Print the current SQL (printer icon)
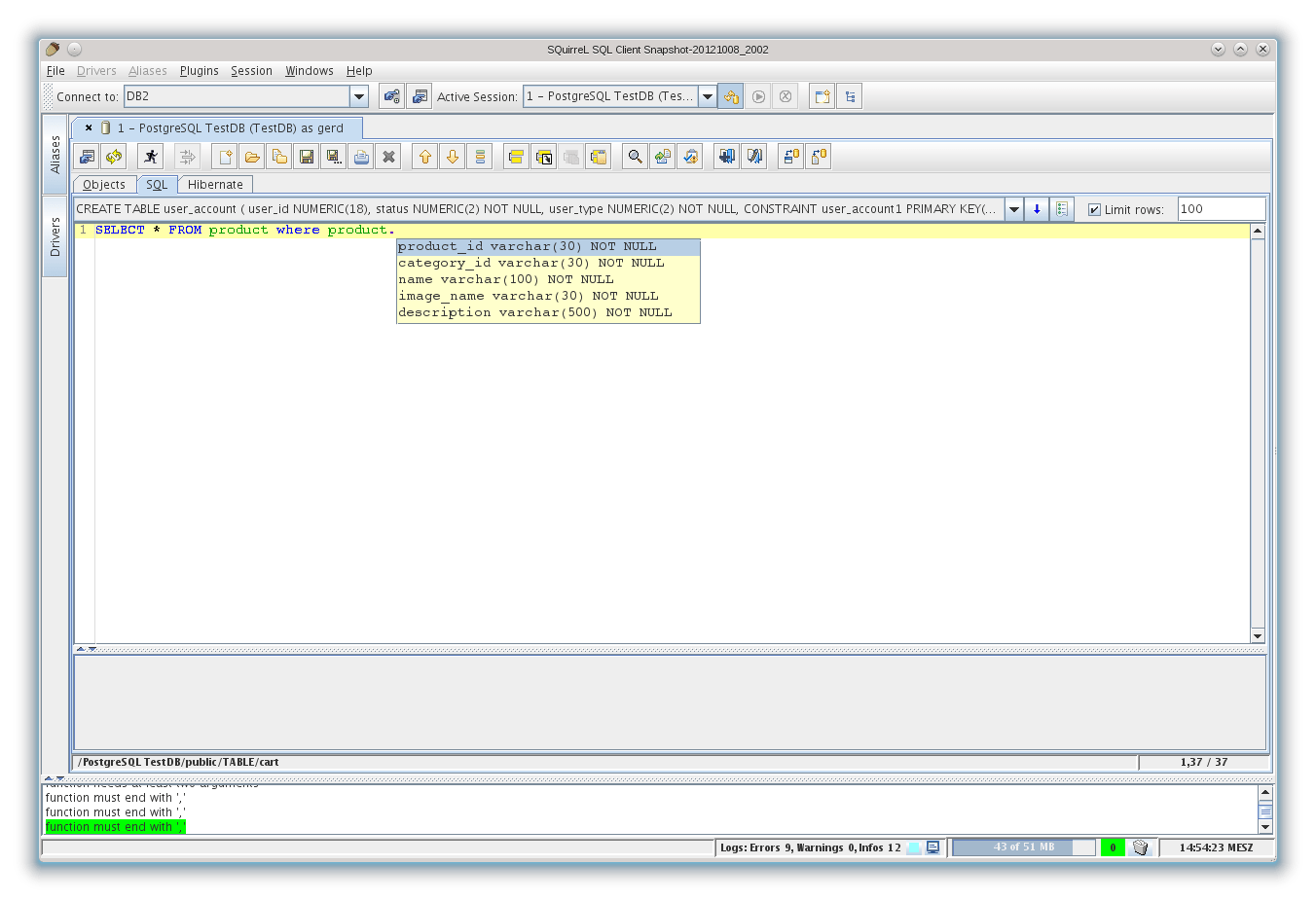1316x901 pixels. coord(361,156)
